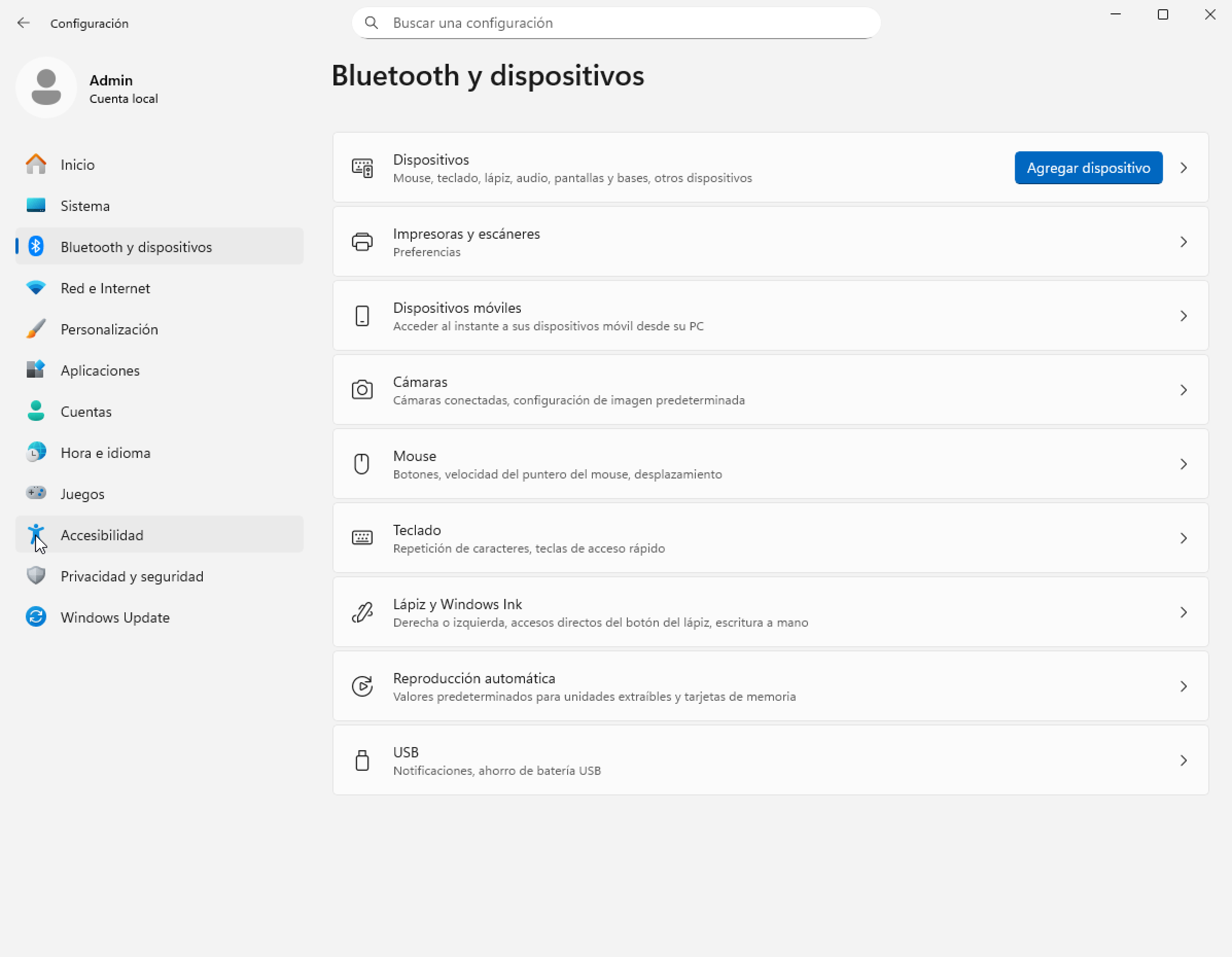This screenshot has width=1232, height=957.
Task: Open the Lápiz y Windows Ink title
Action: tap(457, 604)
